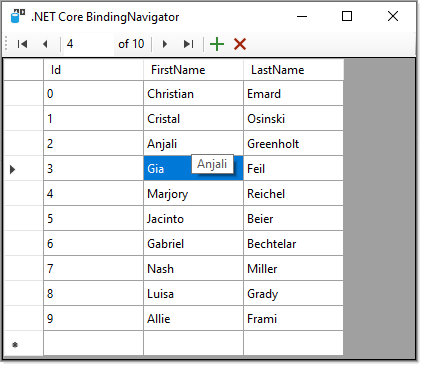Click the empty FirstName cell in new row
The width and height of the screenshot is (423, 367).
[x=193, y=344]
